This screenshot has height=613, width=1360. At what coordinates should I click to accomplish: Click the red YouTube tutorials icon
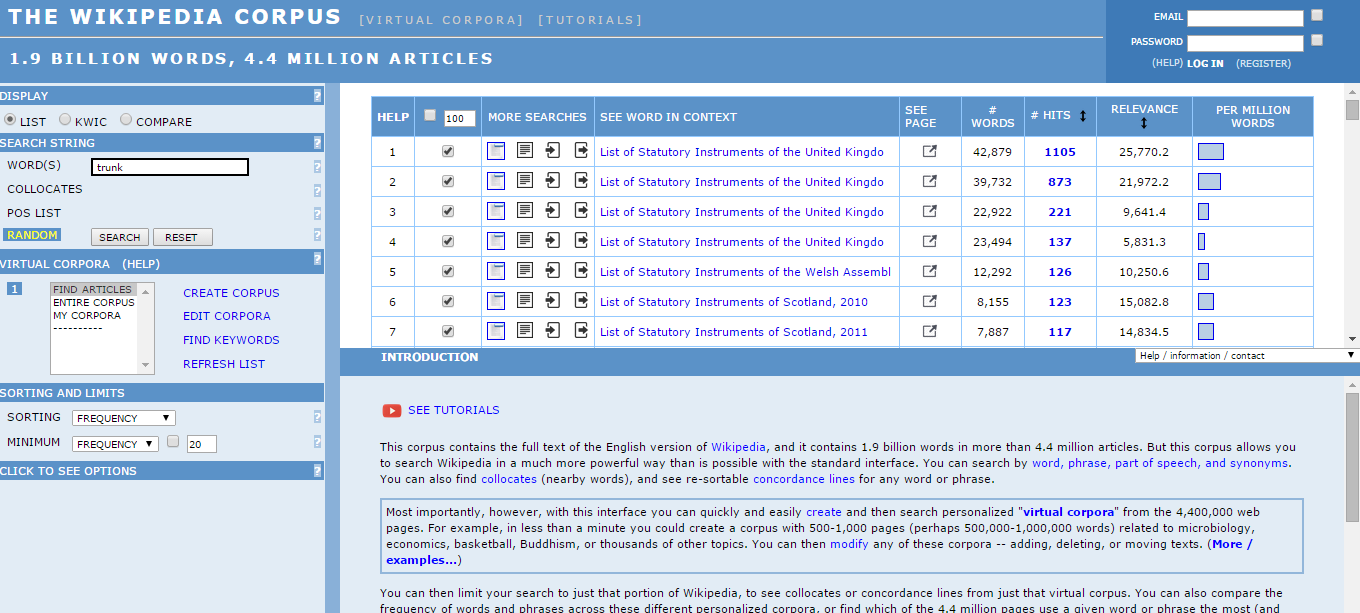[392, 410]
